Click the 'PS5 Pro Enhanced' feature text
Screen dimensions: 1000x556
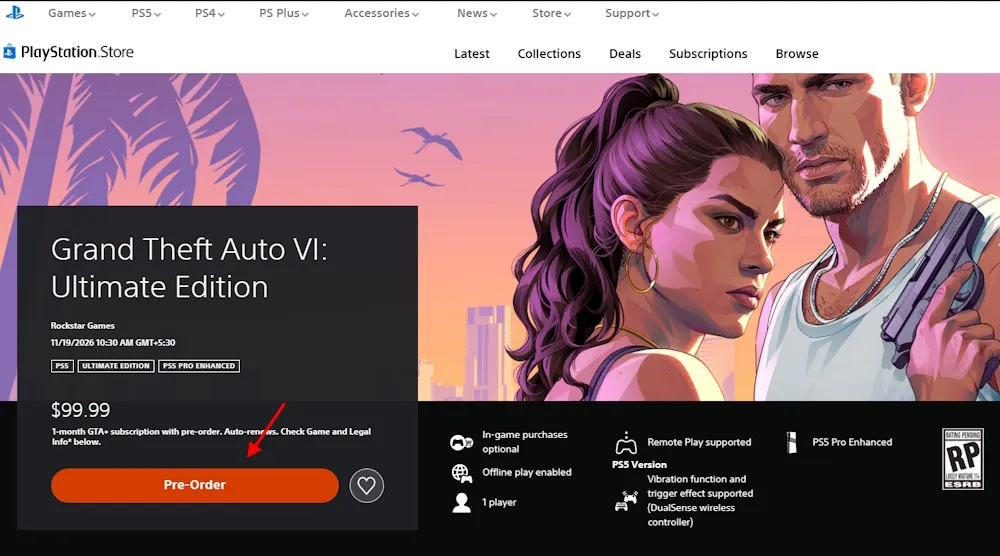coord(852,442)
